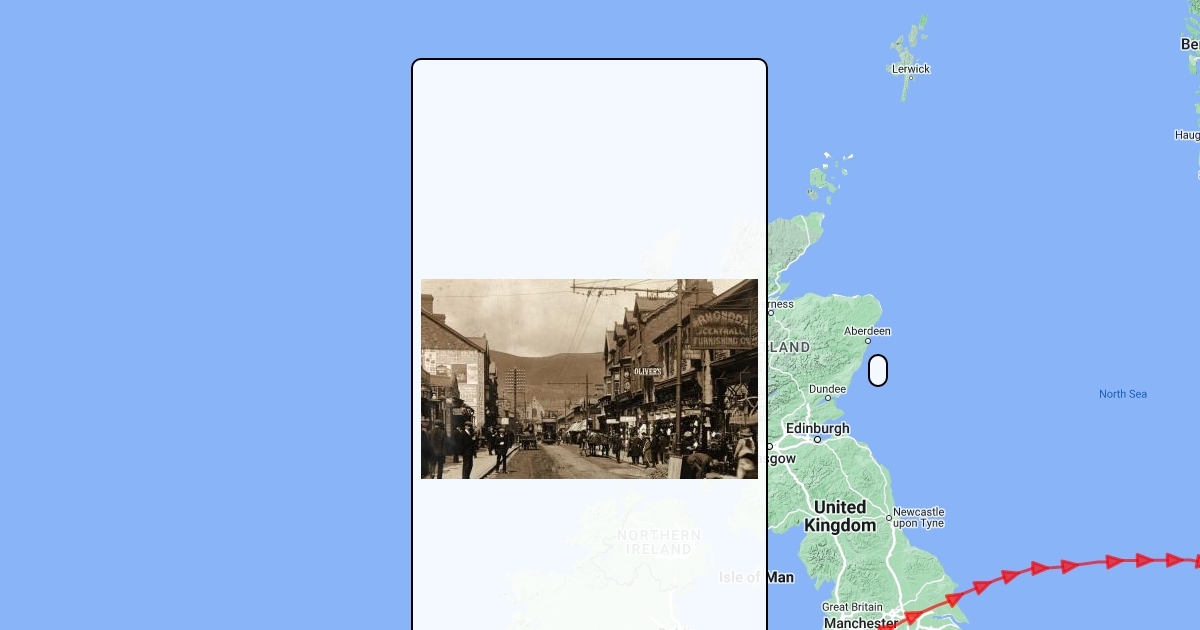Click the Edinburgh city label
The image size is (1200, 630).
818,428
